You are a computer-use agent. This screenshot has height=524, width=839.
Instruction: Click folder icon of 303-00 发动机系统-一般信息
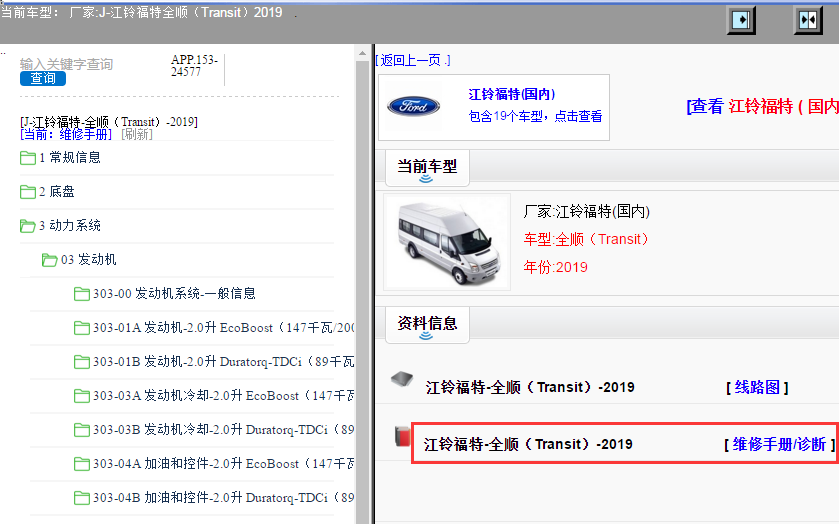[x=81, y=294]
